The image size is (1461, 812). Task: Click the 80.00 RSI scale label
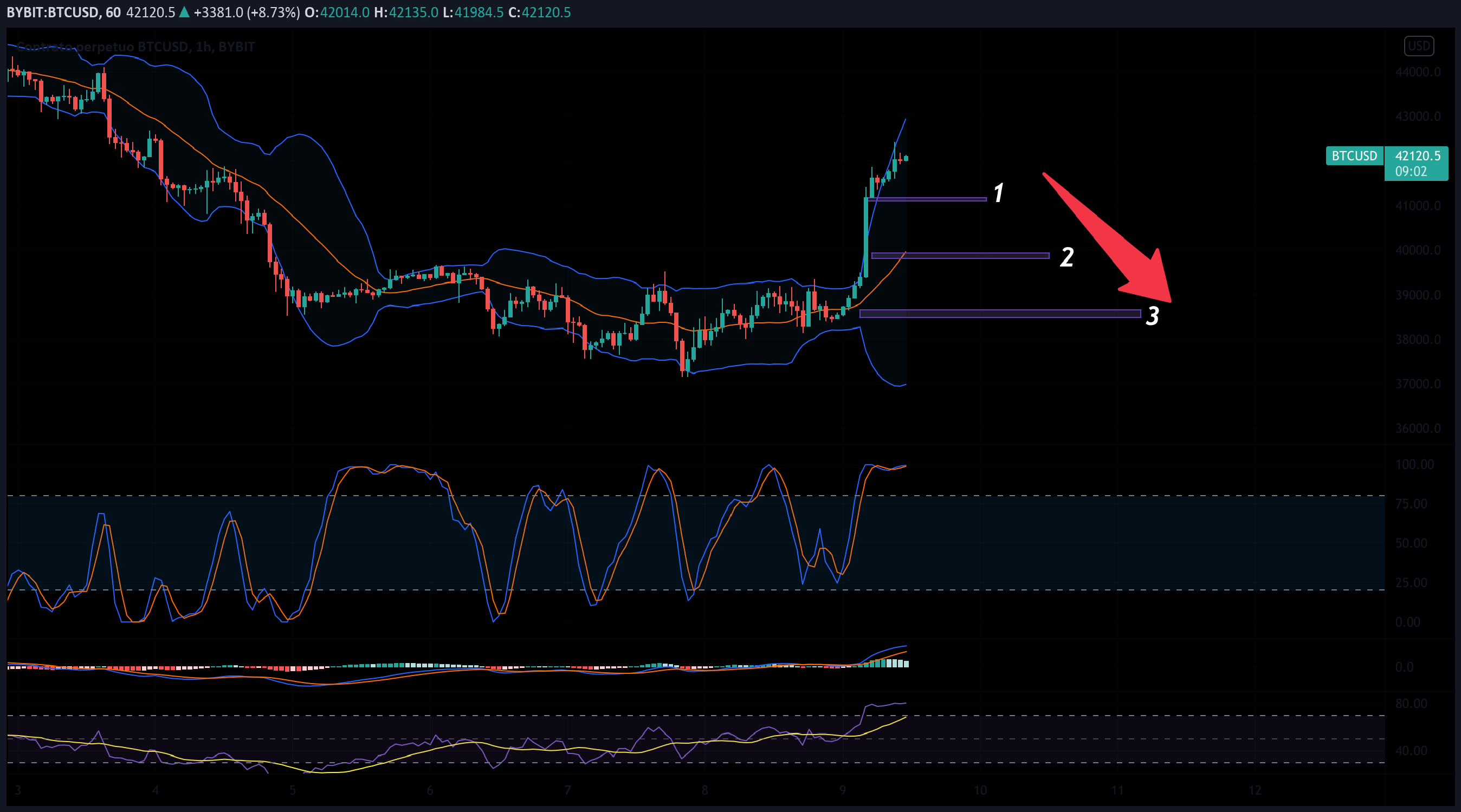pos(1411,703)
